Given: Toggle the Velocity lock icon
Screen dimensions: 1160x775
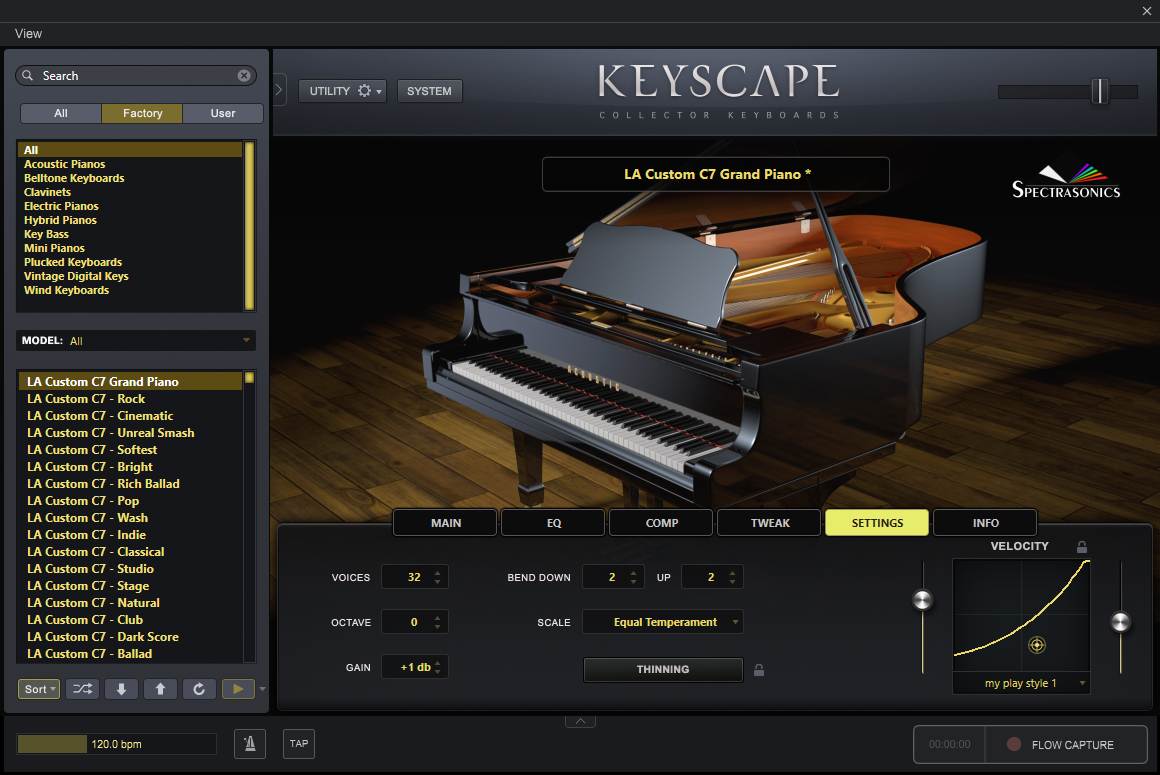Looking at the screenshot, I should [x=1081, y=547].
